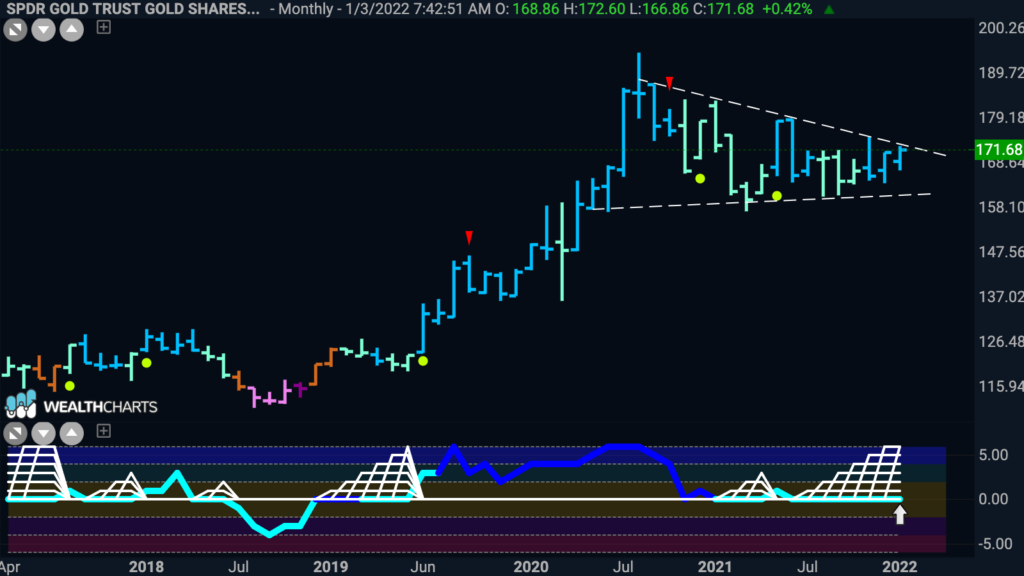Click the 5.00 oscillator axis label
This screenshot has width=1024, height=576.
click(x=993, y=455)
